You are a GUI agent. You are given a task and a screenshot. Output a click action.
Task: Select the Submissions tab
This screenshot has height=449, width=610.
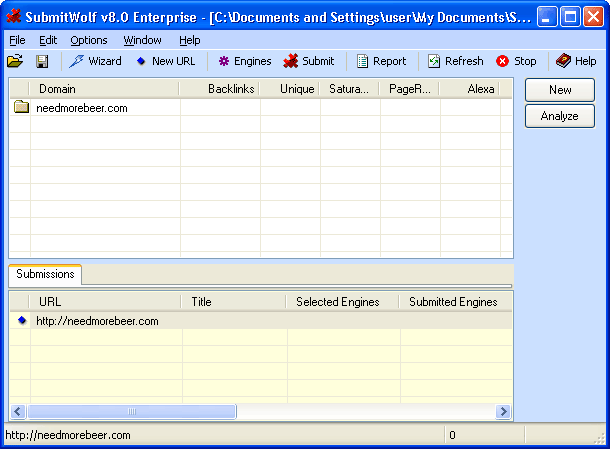(x=45, y=274)
